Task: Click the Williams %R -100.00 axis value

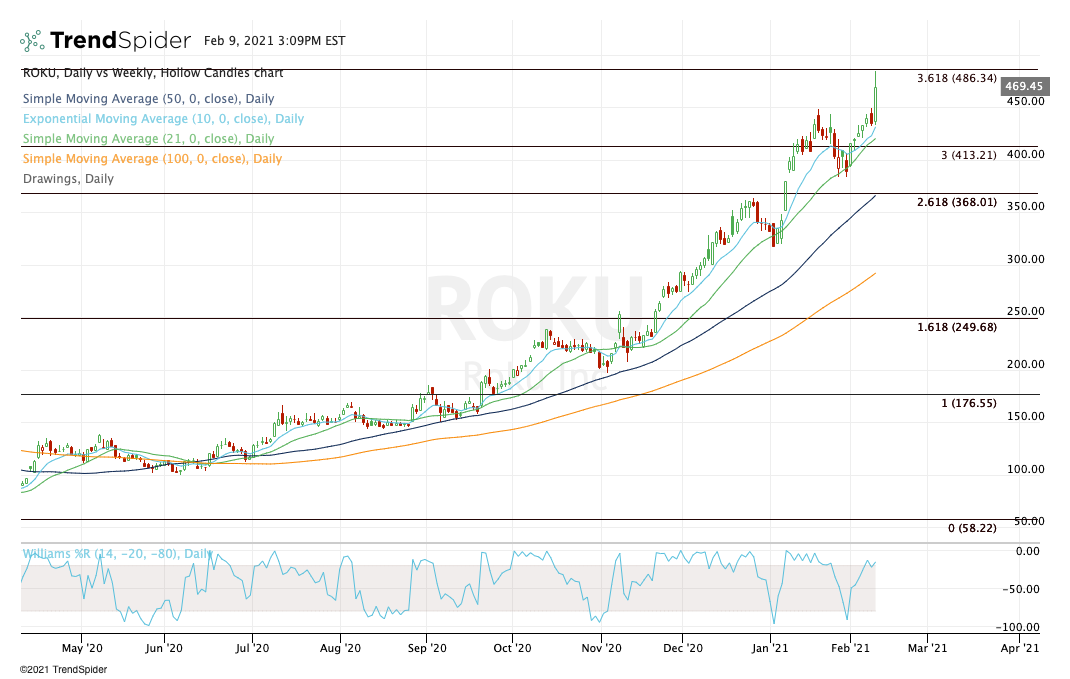Action: 1018,627
